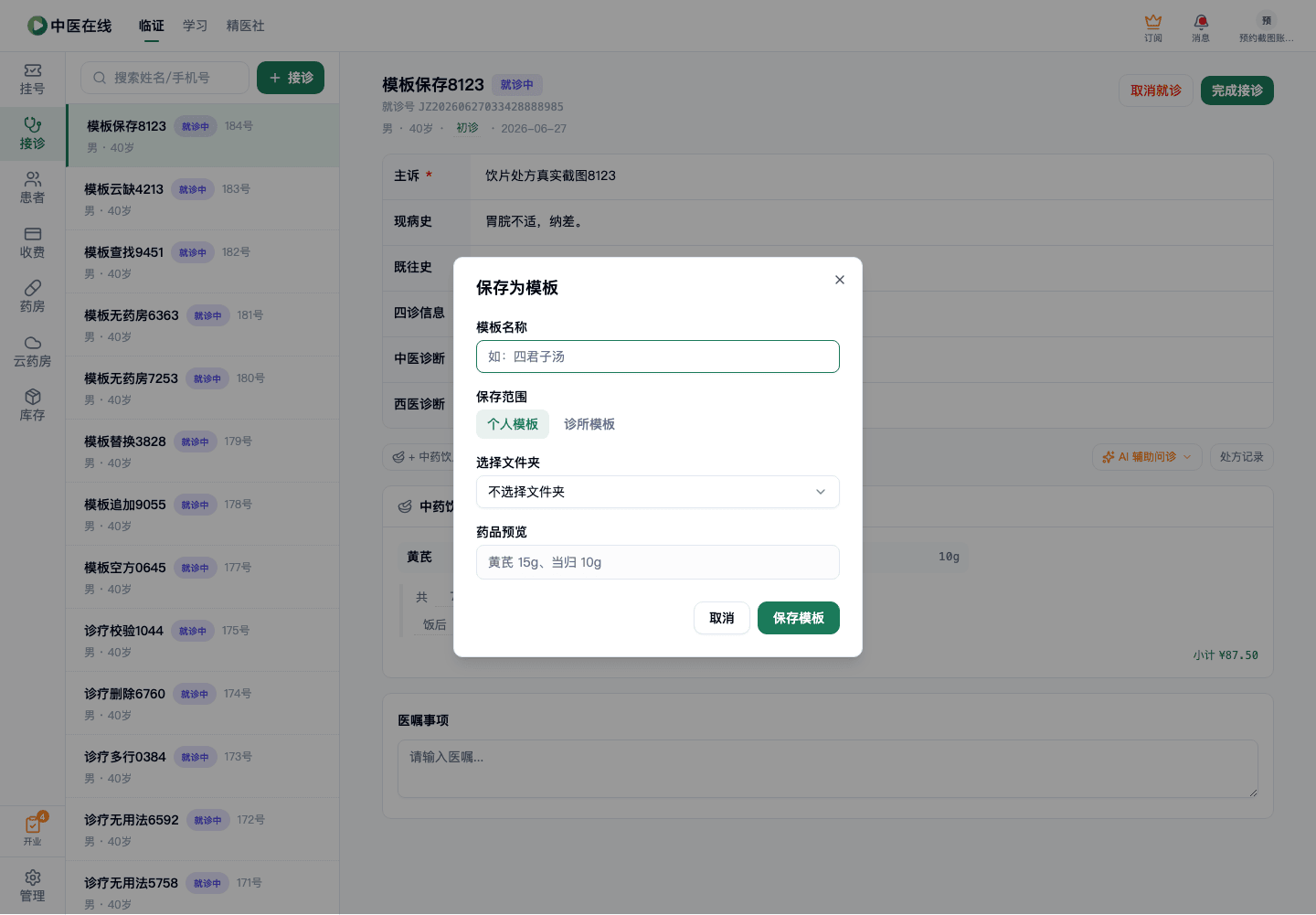Select patient 诊疗多行0384 in list

[x=203, y=766]
